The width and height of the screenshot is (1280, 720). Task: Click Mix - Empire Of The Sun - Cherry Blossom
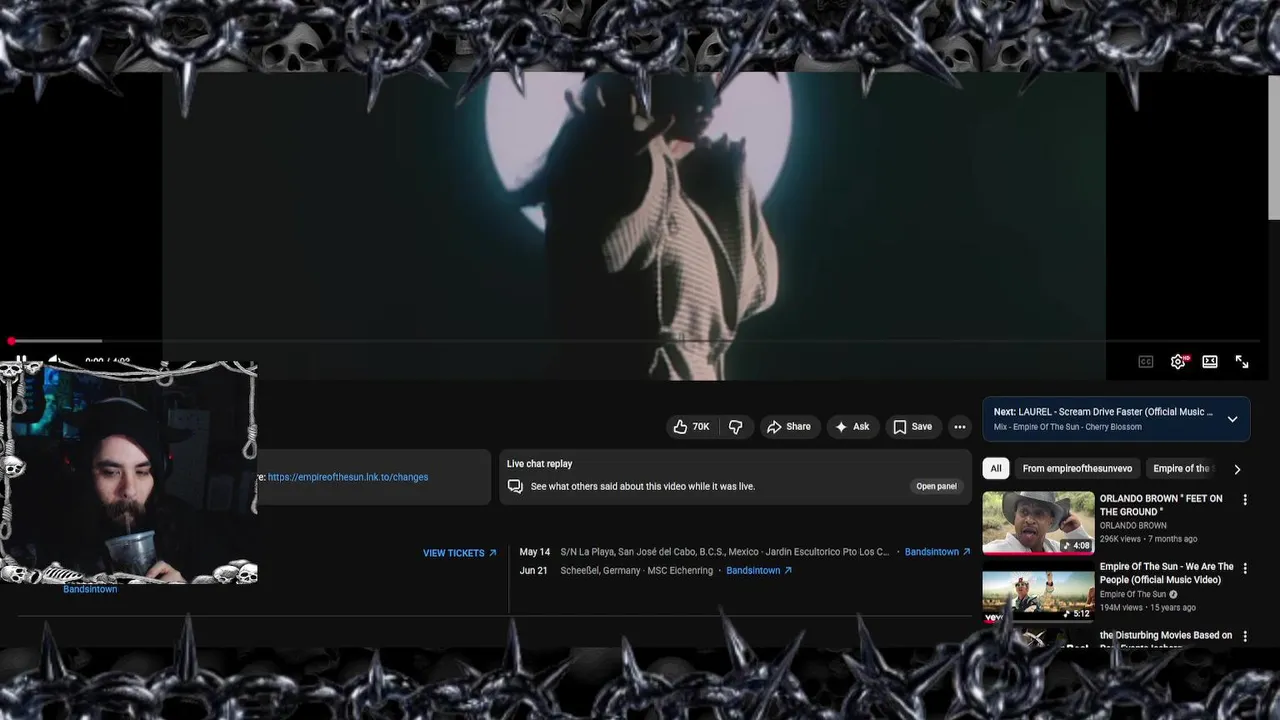tap(1067, 427)
